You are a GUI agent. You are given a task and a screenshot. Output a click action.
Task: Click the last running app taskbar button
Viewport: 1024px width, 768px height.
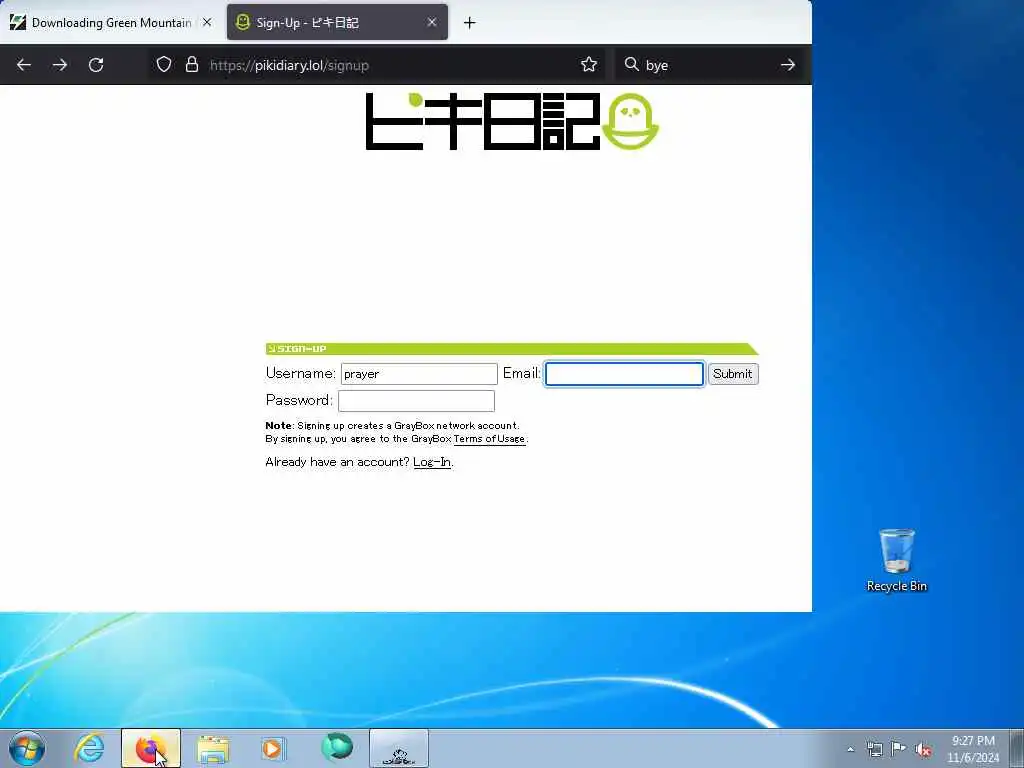point(399,748)
